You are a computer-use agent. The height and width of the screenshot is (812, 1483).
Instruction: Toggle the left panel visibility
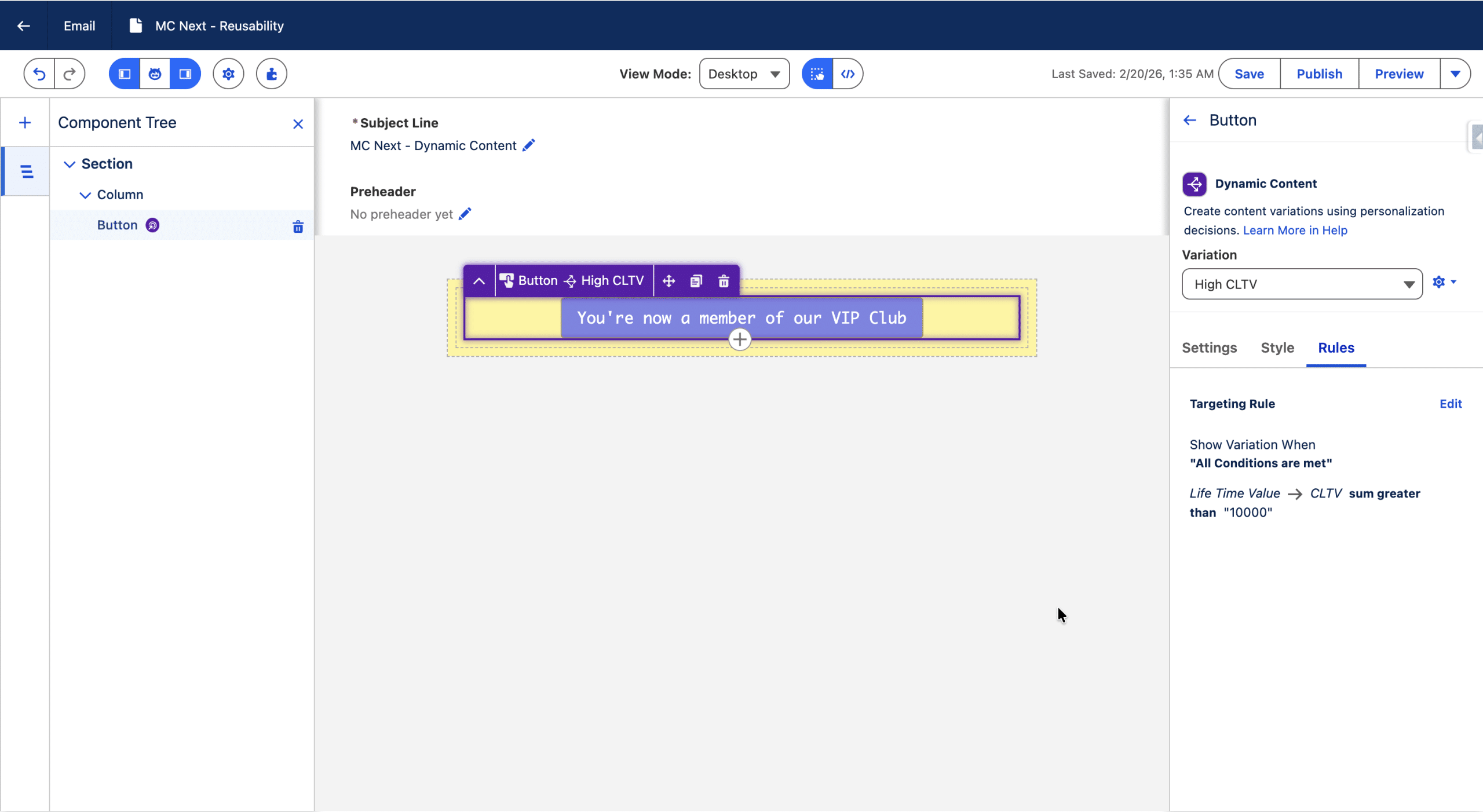tap(125, 74)
